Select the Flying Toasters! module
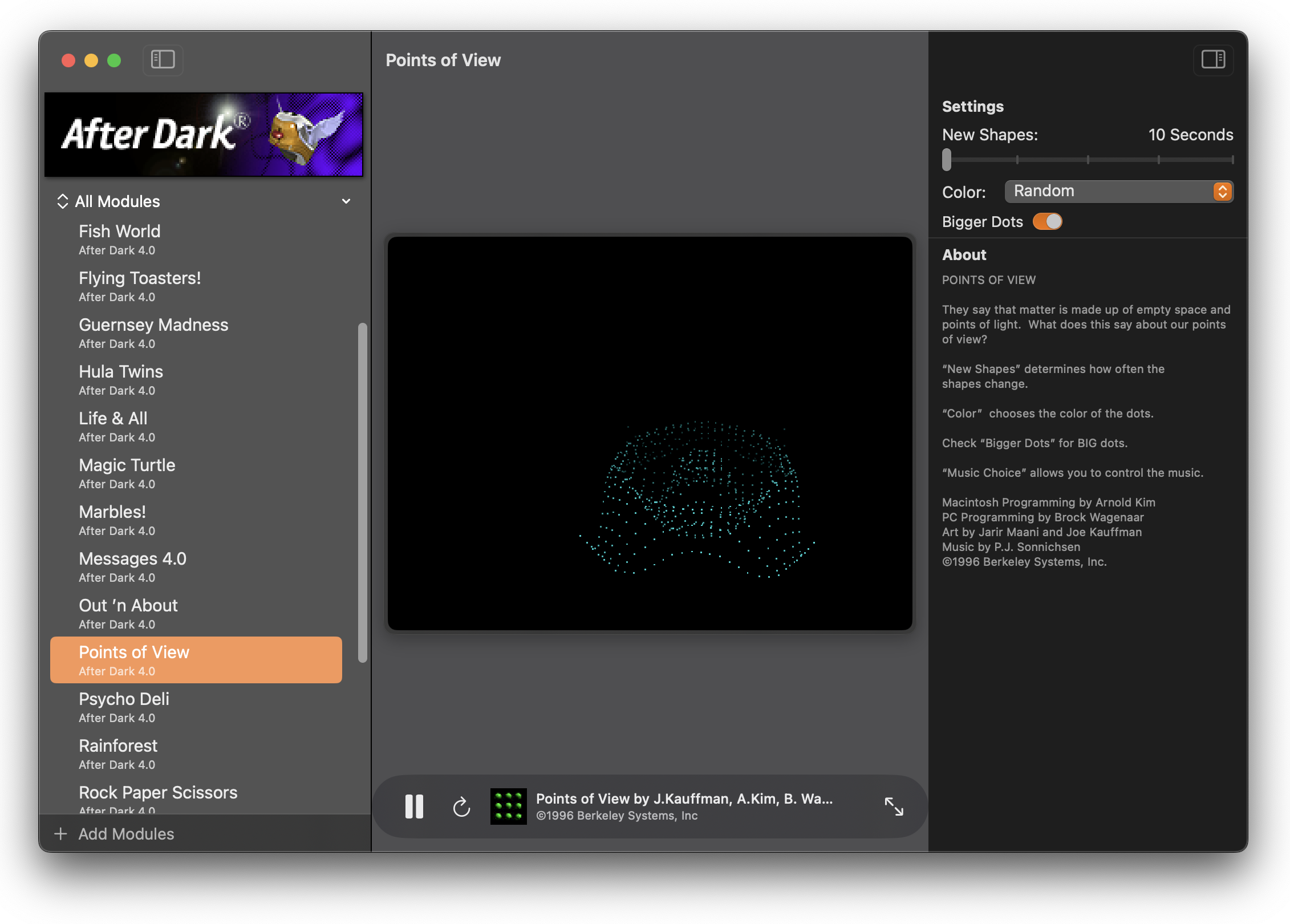 (x=196, y=286)
